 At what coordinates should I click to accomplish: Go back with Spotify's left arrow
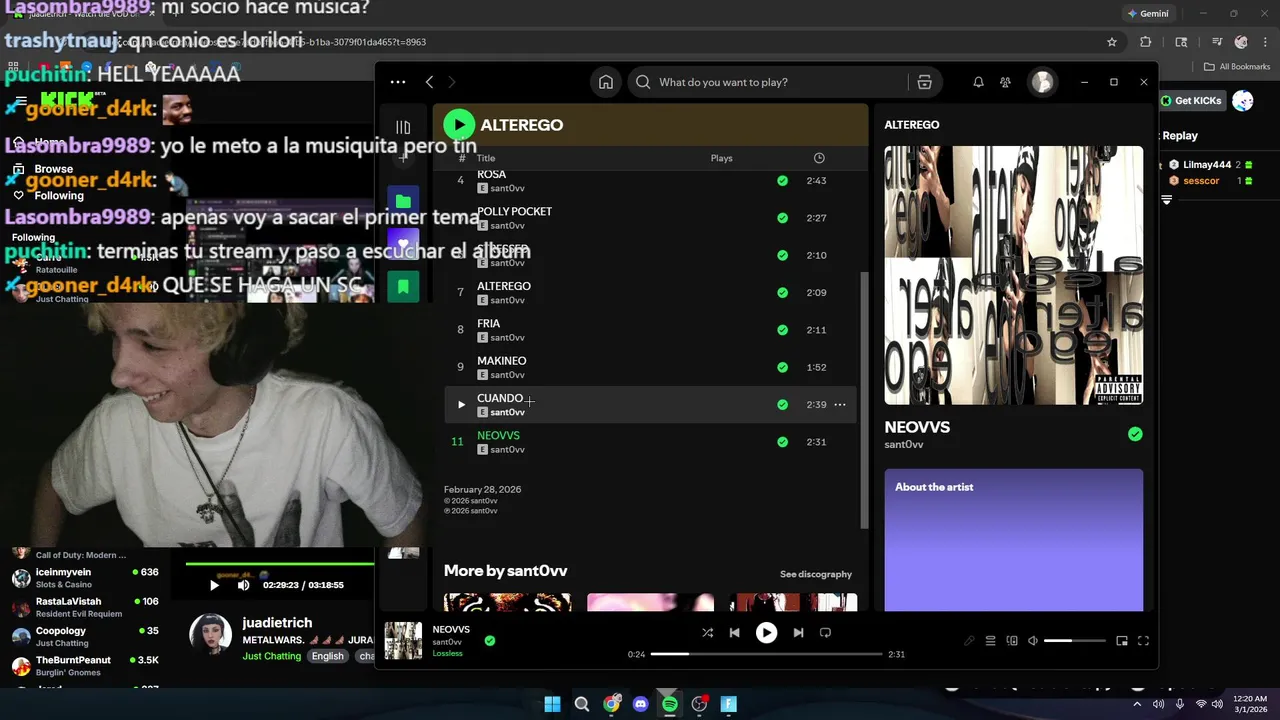click(429, 82)
